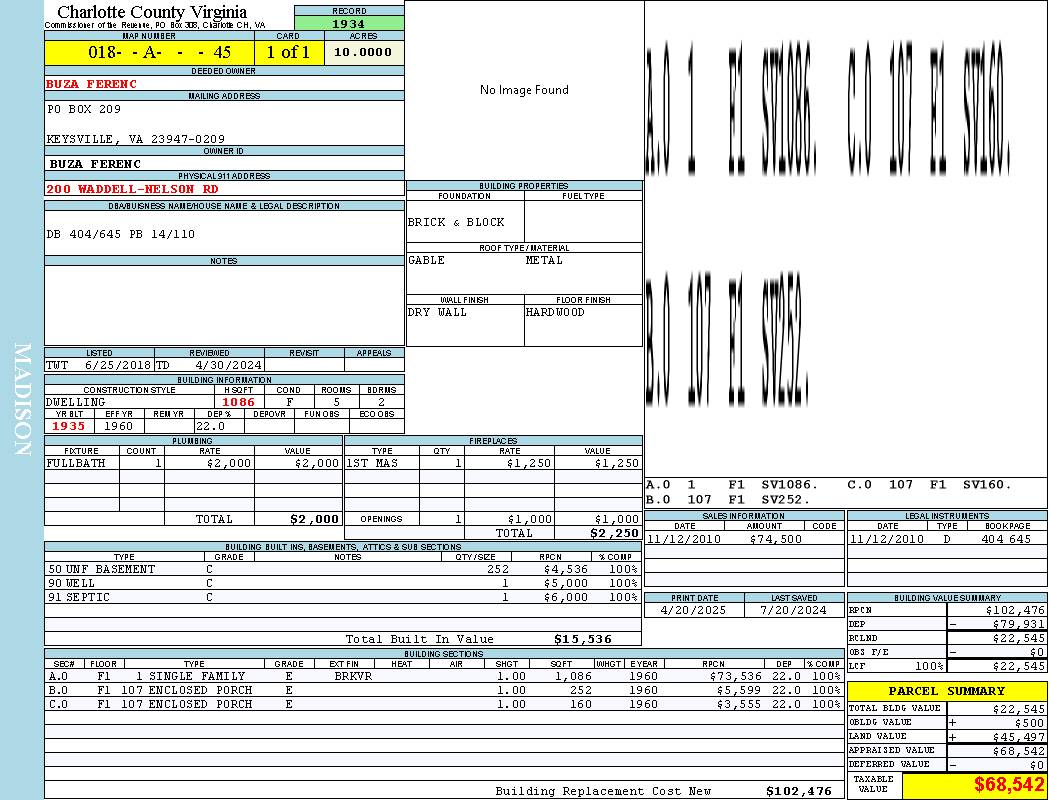Click listed date 6/25/2018
1050x800 pixels.
pos(118,366)
